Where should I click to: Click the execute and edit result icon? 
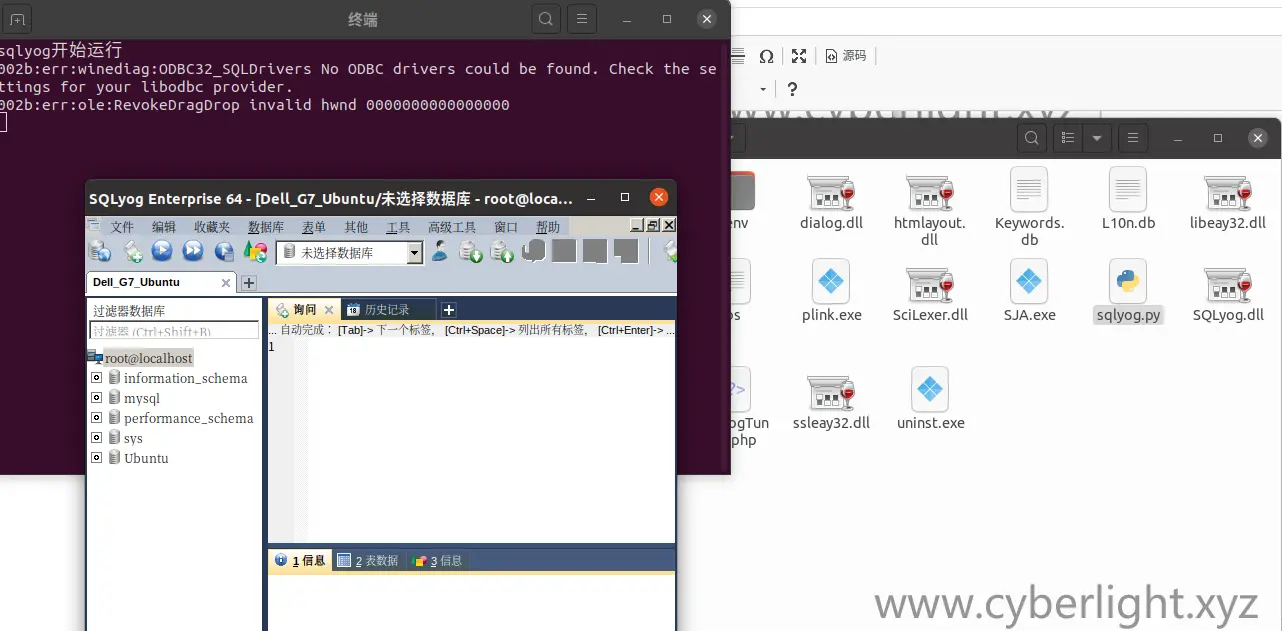tap(224, 252)
